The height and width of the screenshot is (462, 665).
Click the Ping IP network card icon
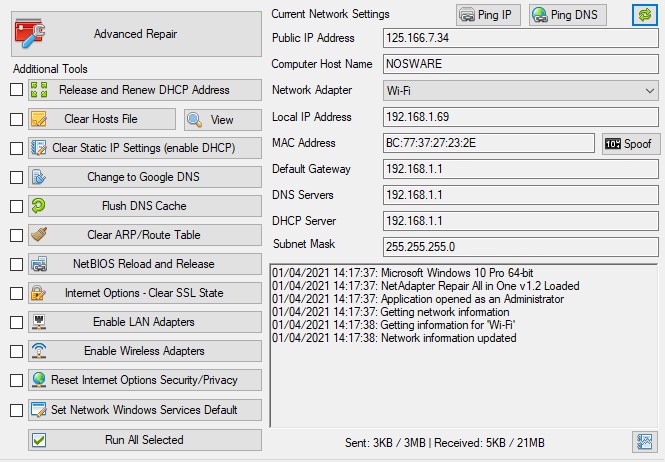[467, 15]
